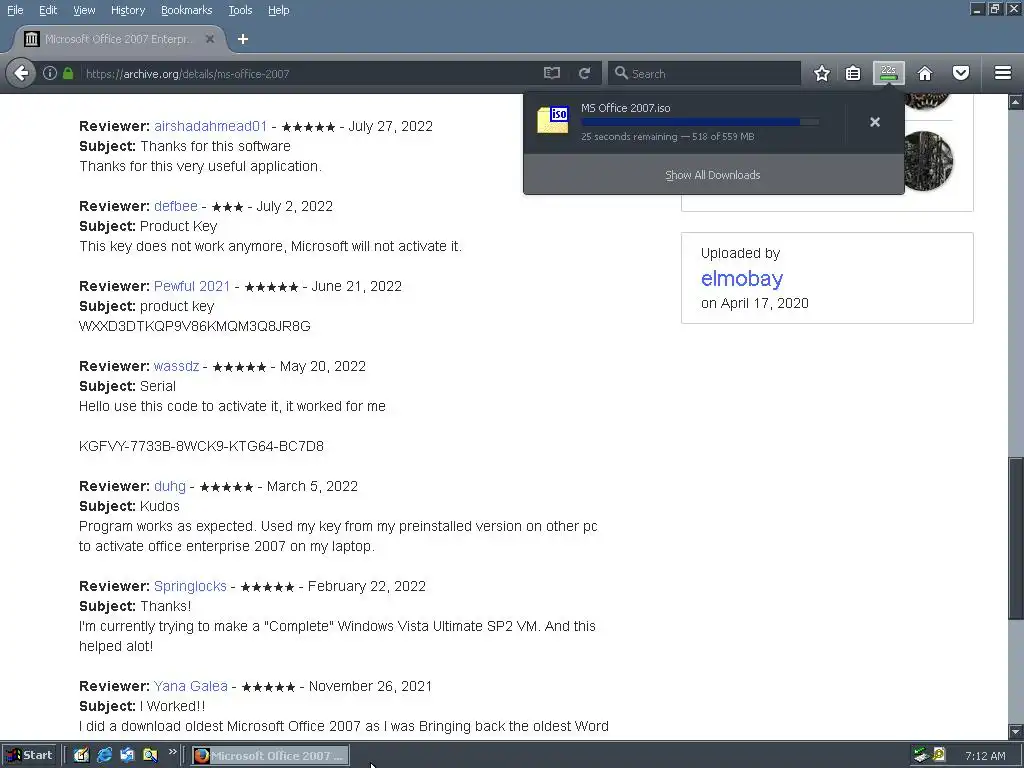
Task: Click the green padlock security icon
Action: pos(68,73)
